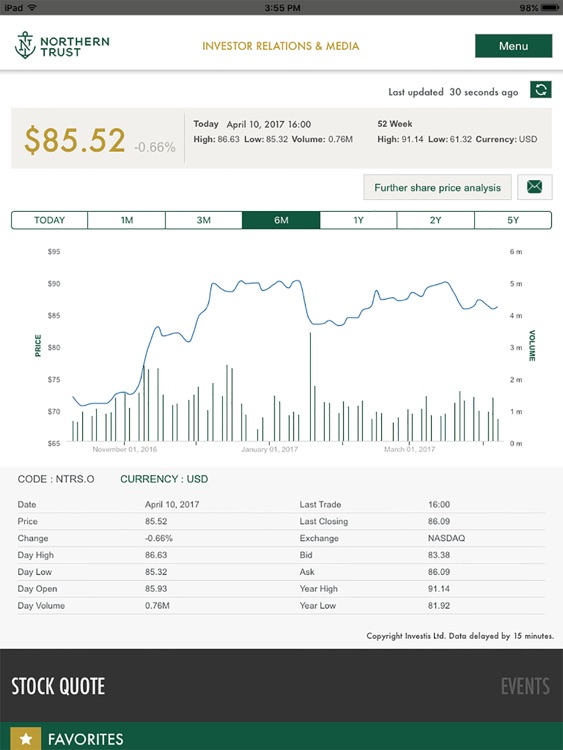Tap the Bid value 83.38

point(439,555)
